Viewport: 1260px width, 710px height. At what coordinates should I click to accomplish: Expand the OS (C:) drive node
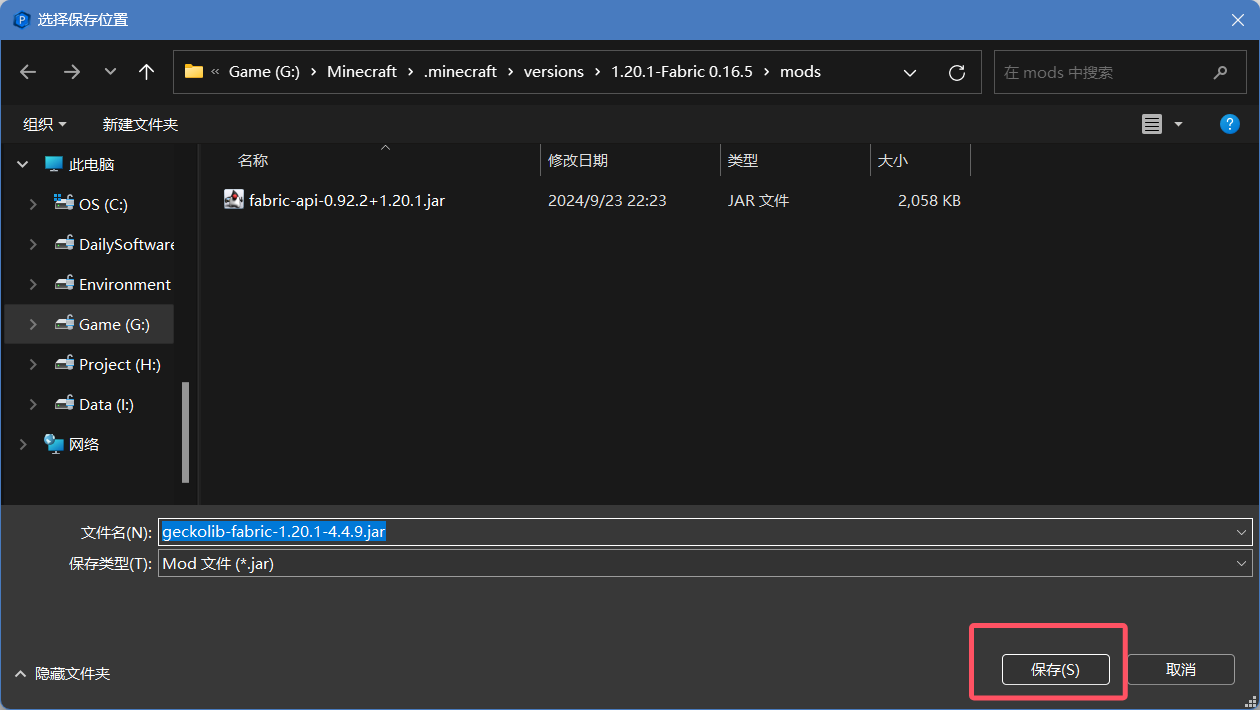pos(33,204)
